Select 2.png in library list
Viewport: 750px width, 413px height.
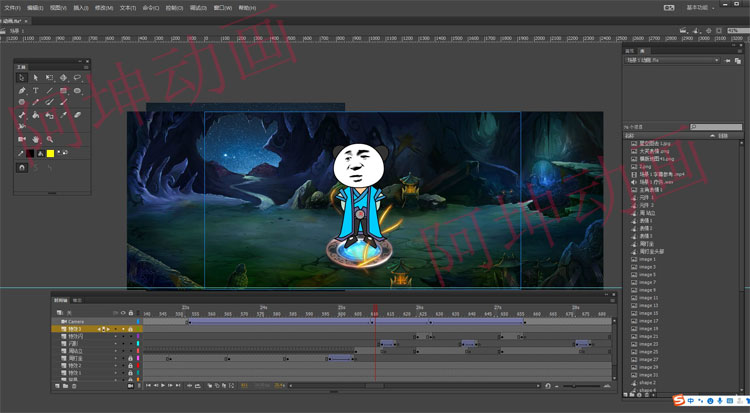pyautogui.click(x=645, y=167)
